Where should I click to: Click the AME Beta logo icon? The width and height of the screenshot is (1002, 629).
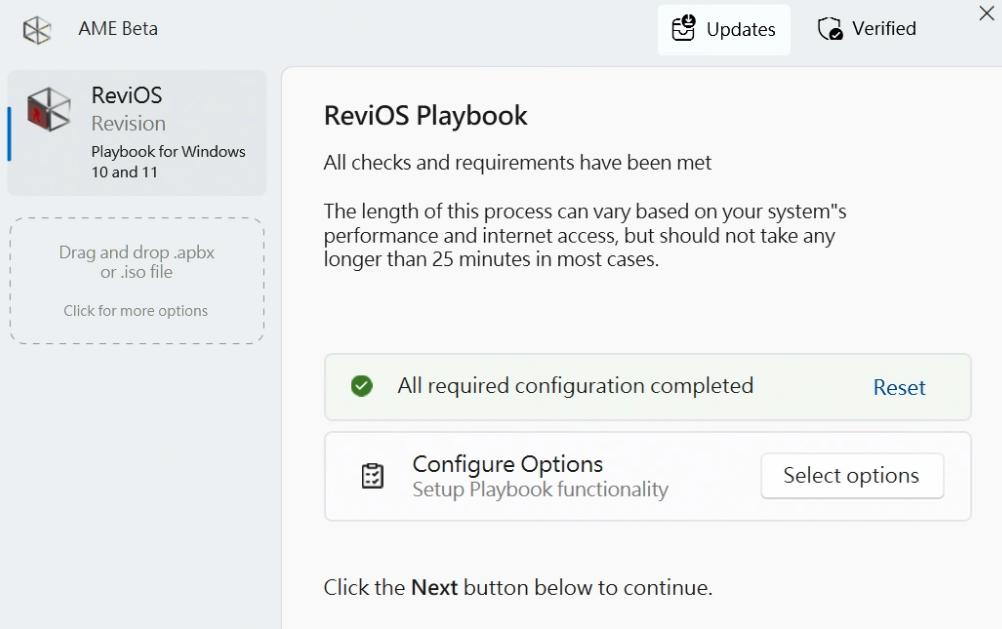click(37, 30)
